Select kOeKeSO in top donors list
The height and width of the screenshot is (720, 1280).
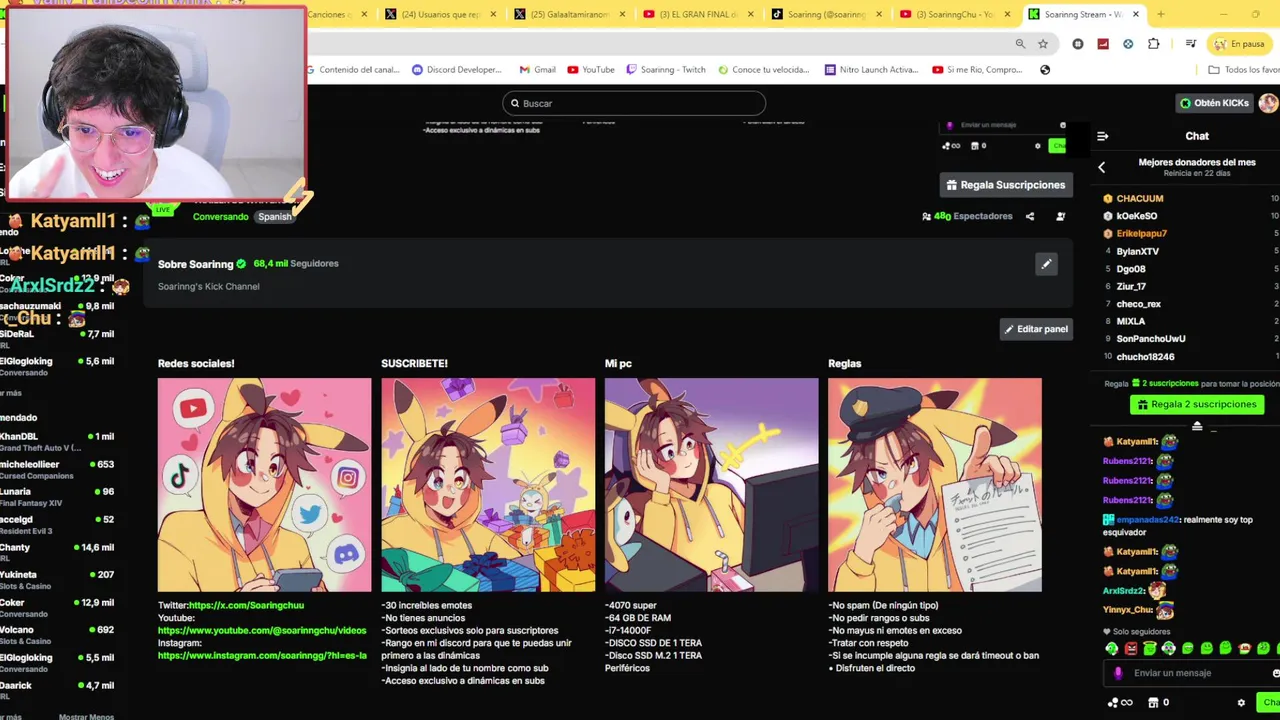coord(1137,216)
